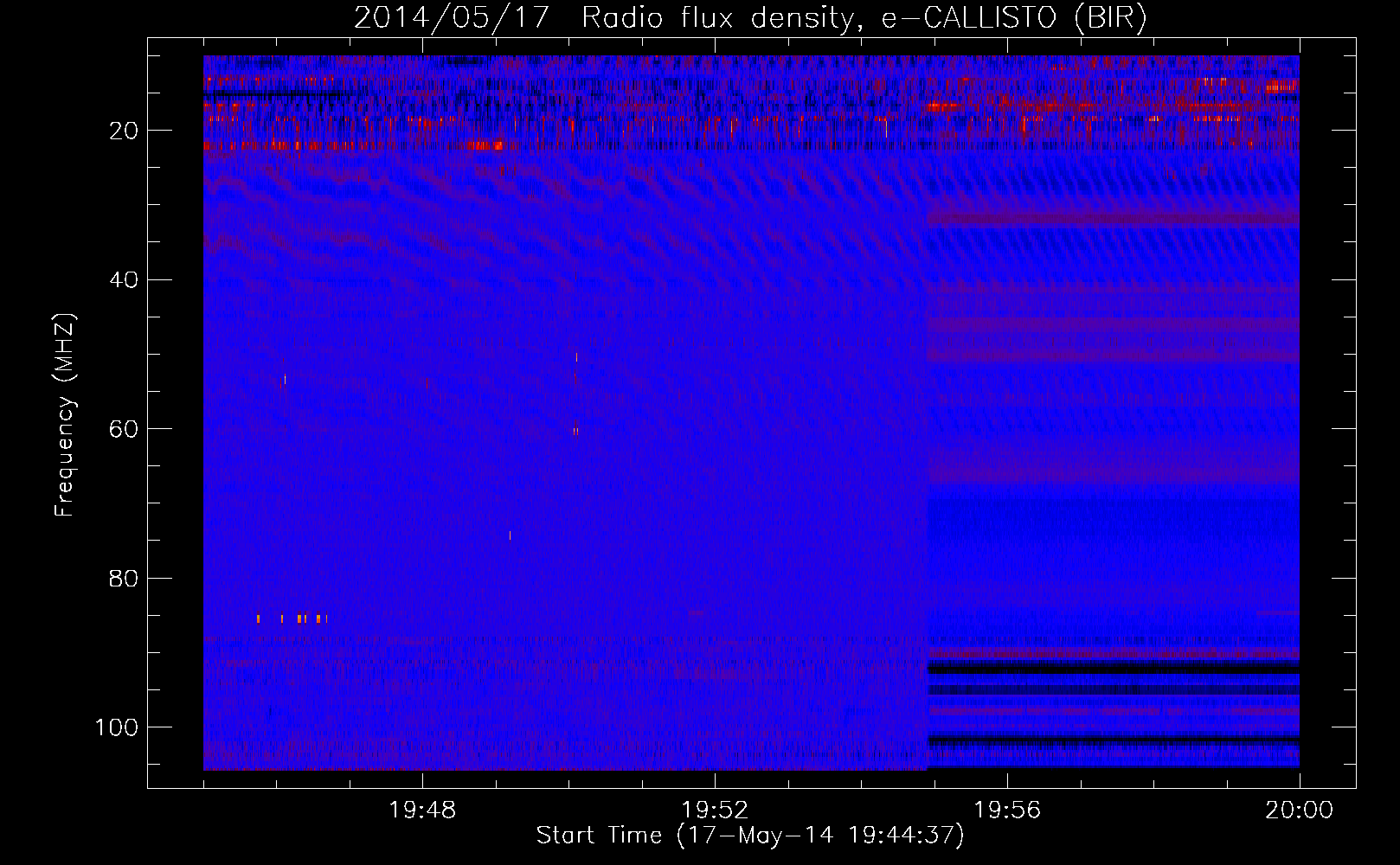
Task: Click the 'Frequency (MHZ)' axis label
Action: point(65,414)
